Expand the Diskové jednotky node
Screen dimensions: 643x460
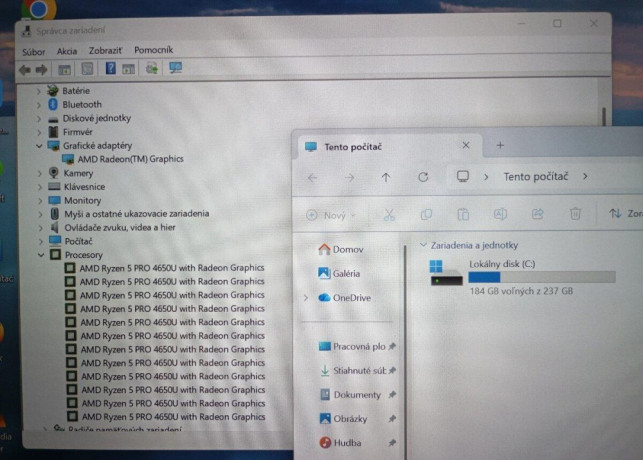tap(39, 119)
